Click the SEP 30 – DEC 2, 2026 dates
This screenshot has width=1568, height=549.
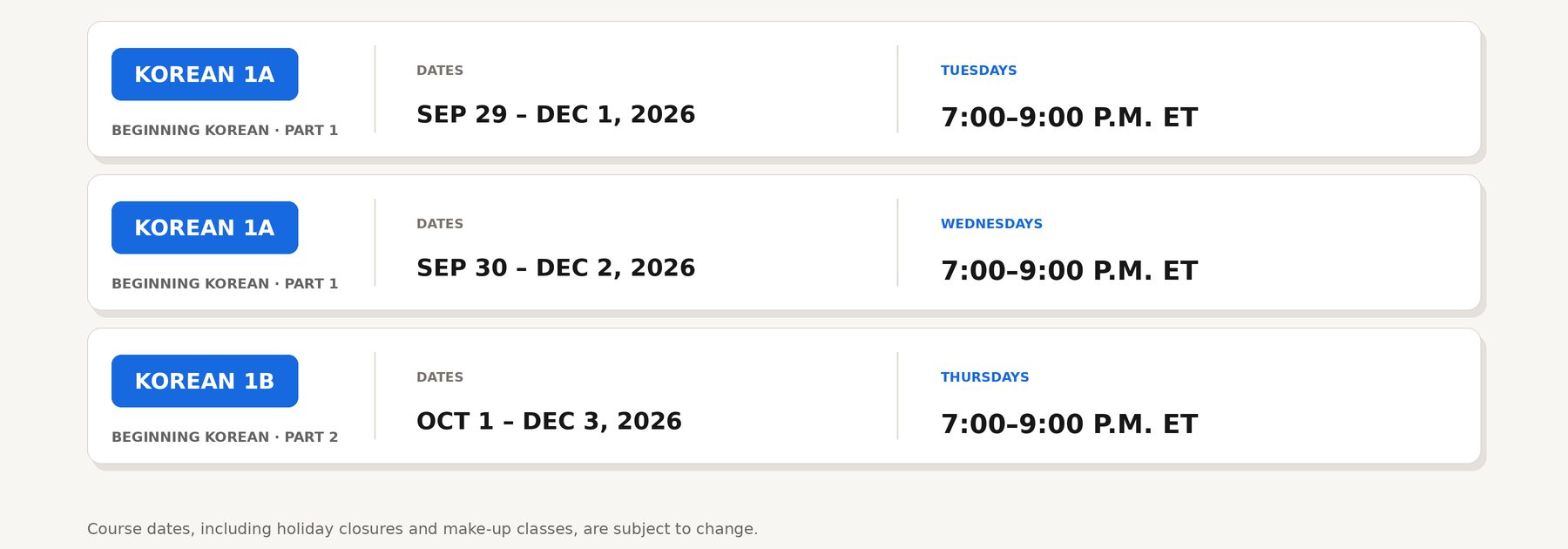tap(556, 268)
